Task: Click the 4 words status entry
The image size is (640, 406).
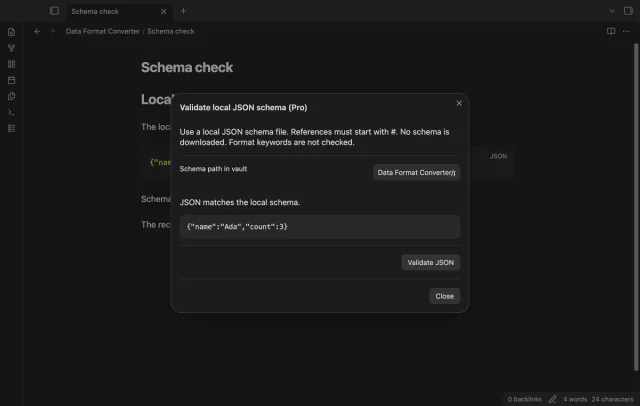Action: [x=575, y=399]
